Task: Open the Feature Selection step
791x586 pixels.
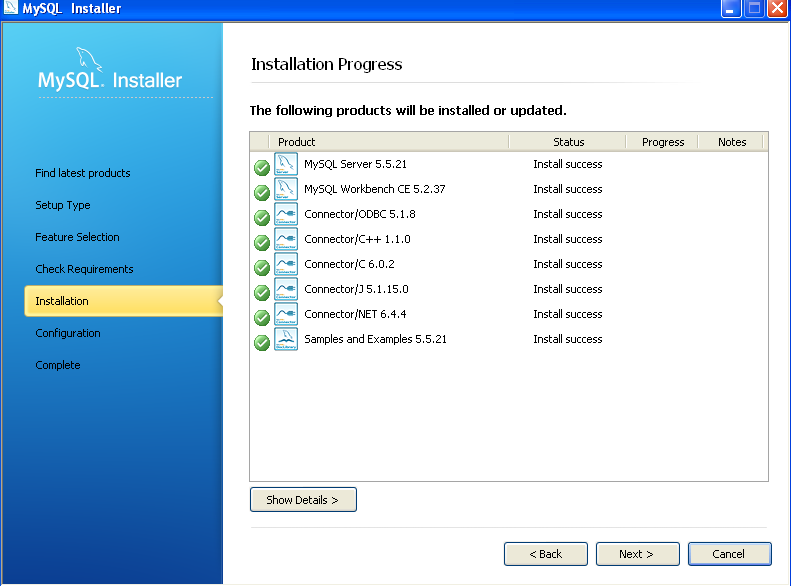Action: tap(77, 237)
